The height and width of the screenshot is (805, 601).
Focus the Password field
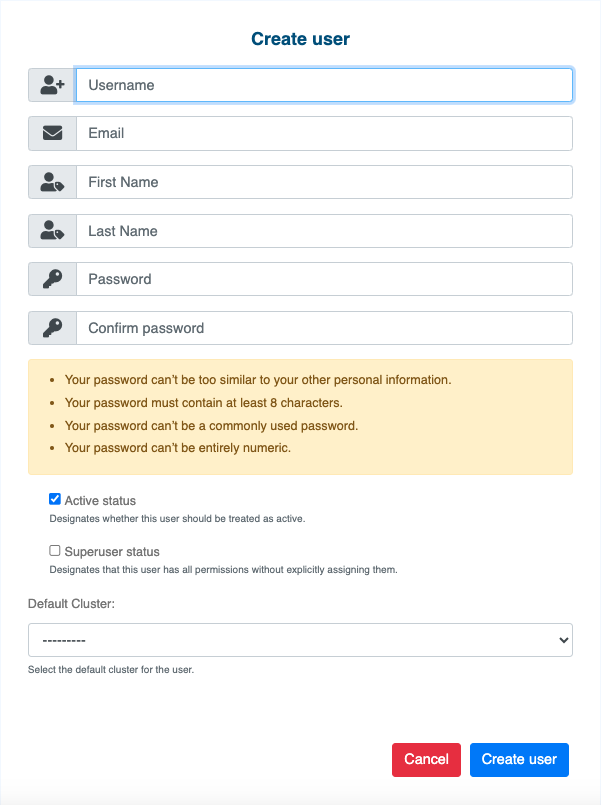coord(324,280)
